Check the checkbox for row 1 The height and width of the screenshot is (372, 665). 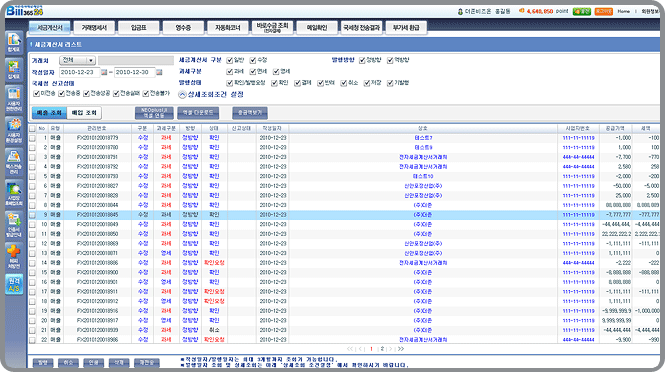[33, 138]
